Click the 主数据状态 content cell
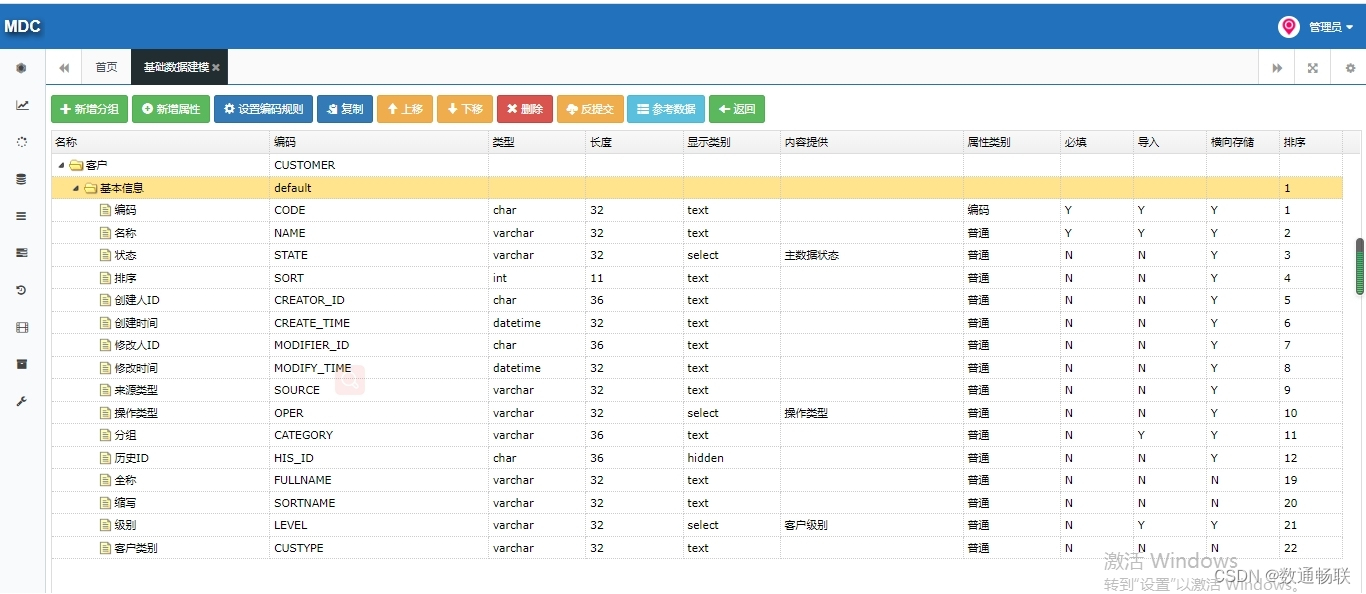The width and height of the screenshot is (1366, 594). tap(872, 255)
